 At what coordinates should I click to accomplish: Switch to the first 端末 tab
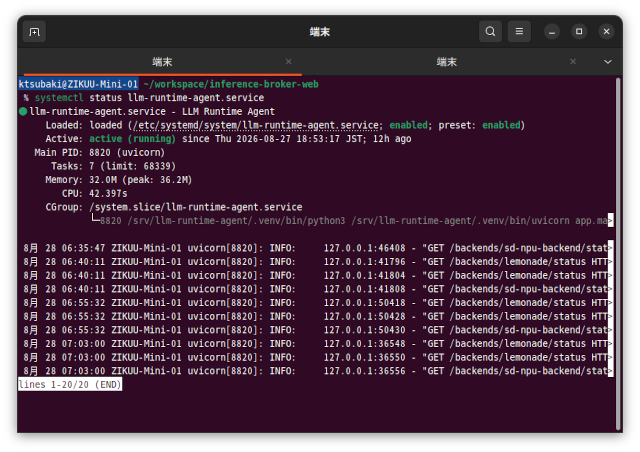click(162, 62)
